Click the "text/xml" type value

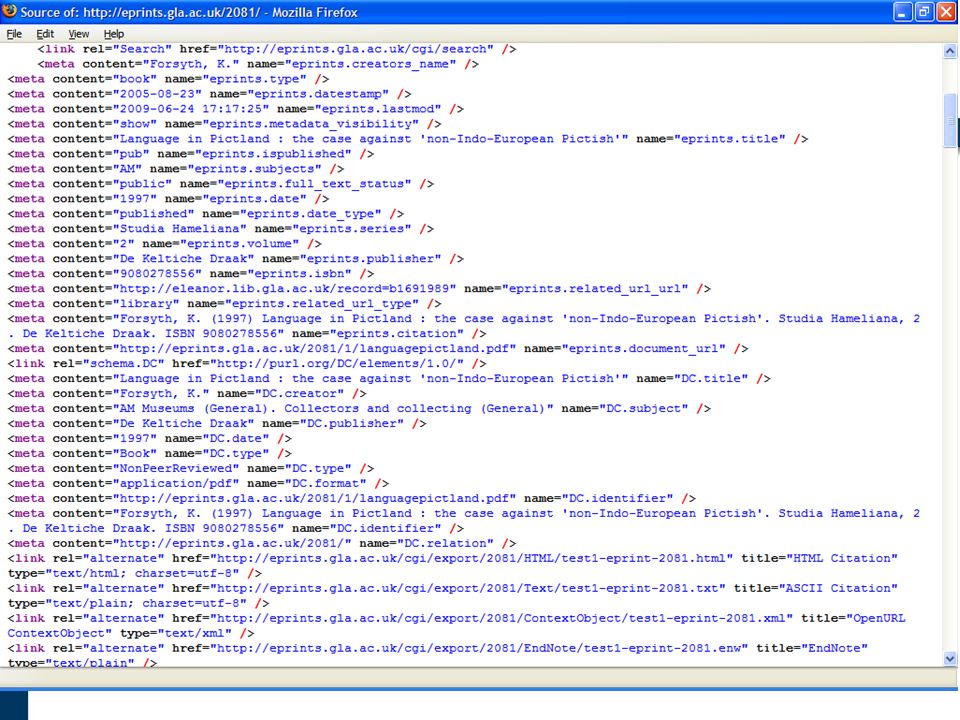coord(195,633)
